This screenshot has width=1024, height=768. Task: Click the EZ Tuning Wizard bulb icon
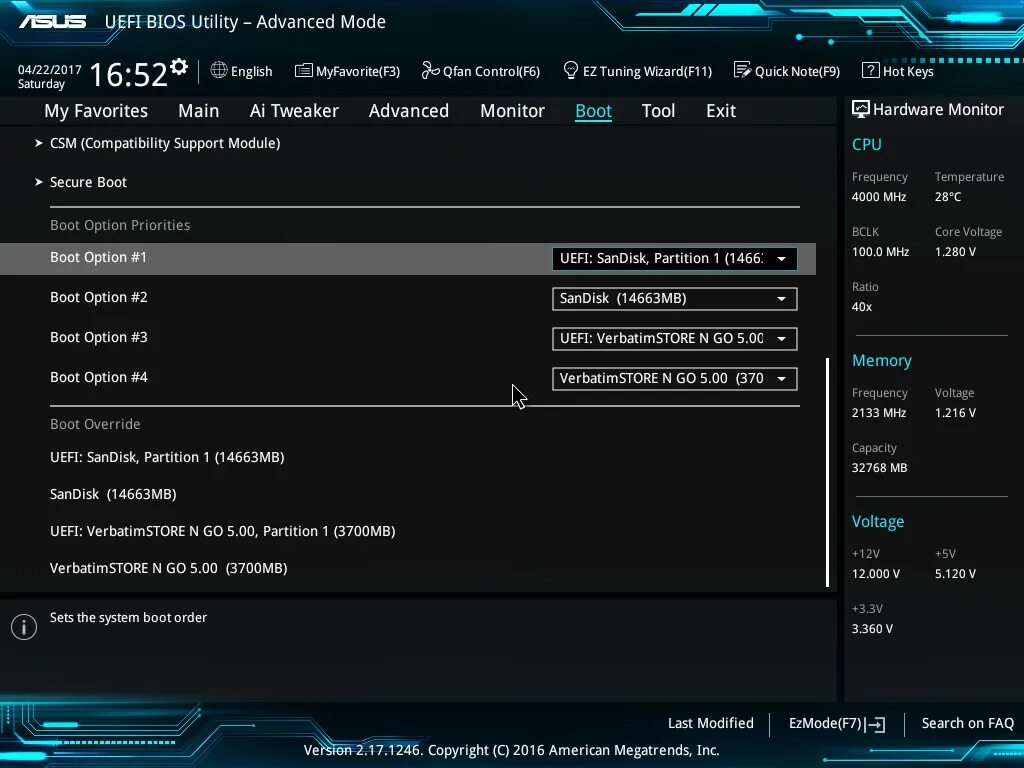[570, 70]
